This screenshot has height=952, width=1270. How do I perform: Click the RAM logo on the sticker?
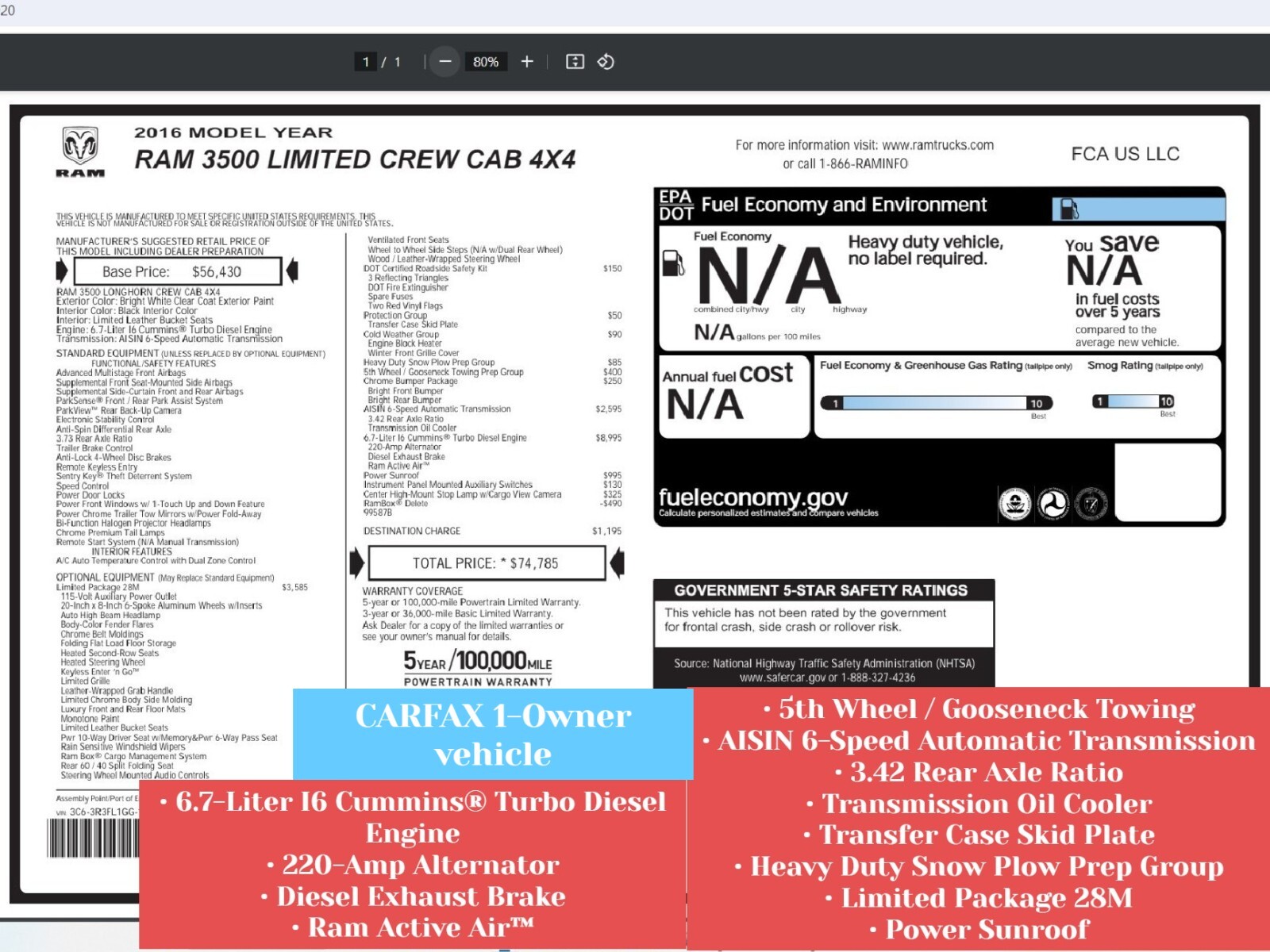point(80,152)
